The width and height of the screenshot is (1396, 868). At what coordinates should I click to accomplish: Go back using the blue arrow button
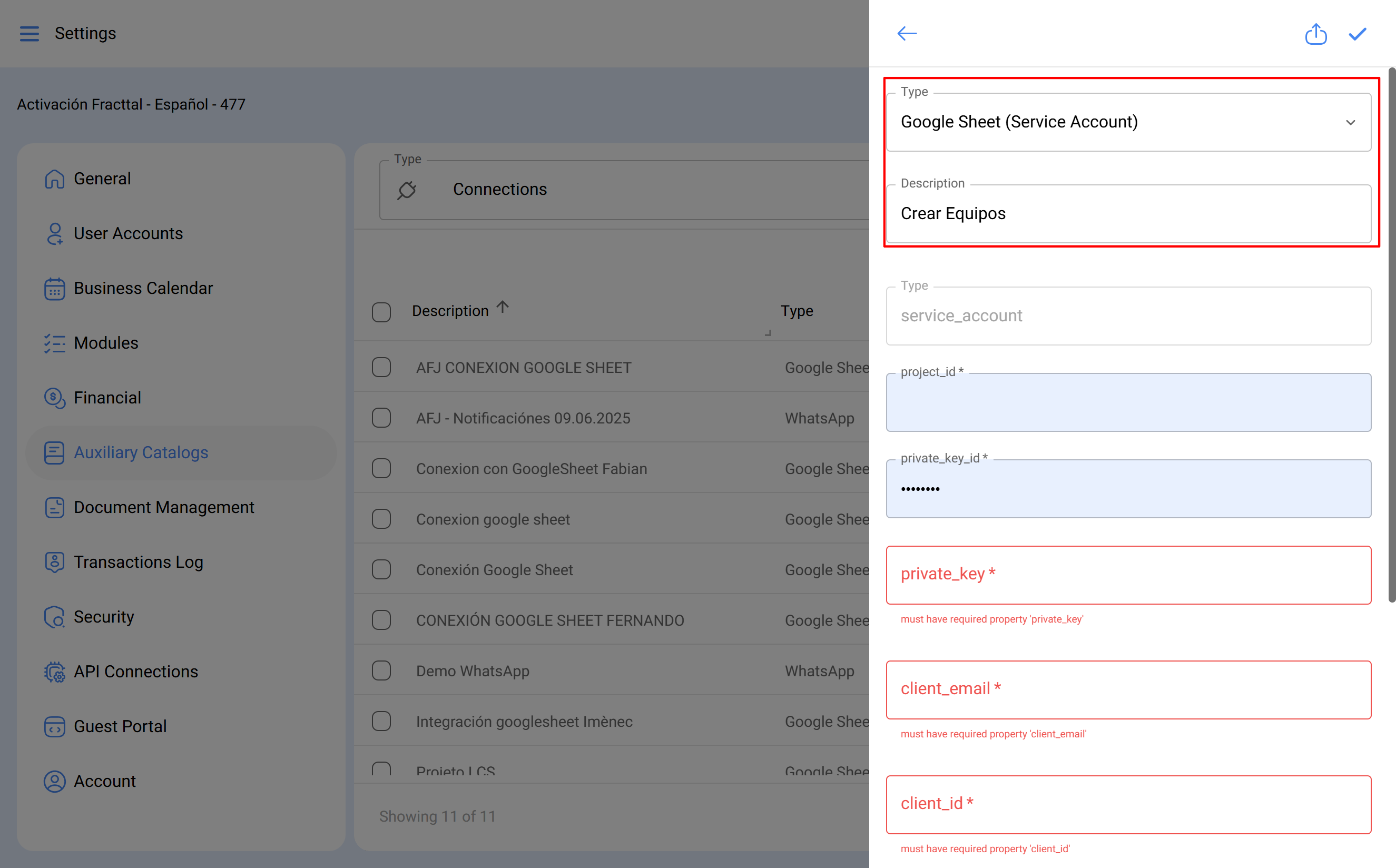click(907, 33)
